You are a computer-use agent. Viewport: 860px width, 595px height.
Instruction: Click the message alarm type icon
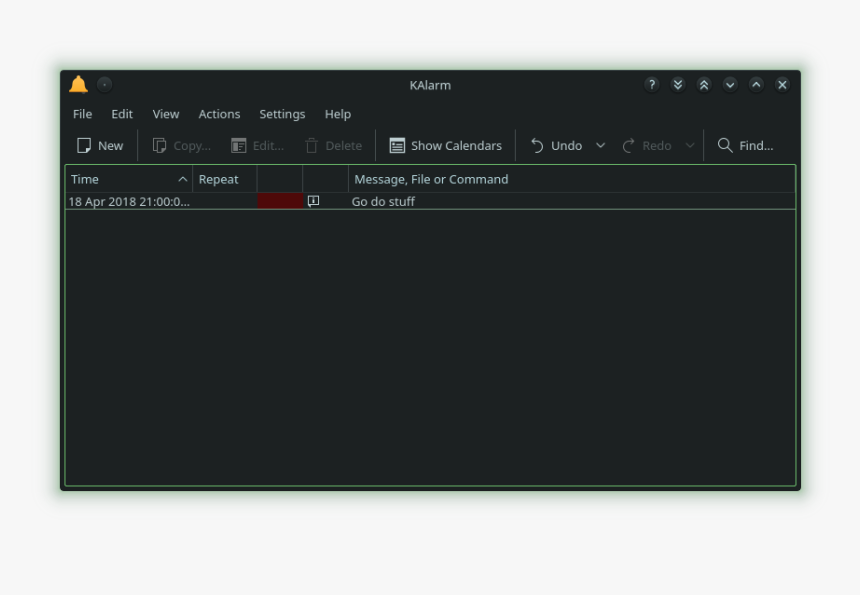pyautogui.click(x=313, y=201)
